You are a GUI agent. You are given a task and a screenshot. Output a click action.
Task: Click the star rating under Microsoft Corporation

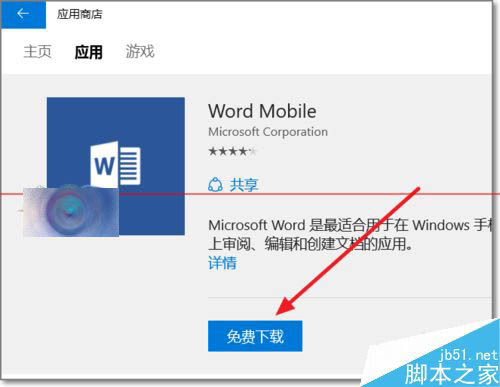tap(232, 152)
